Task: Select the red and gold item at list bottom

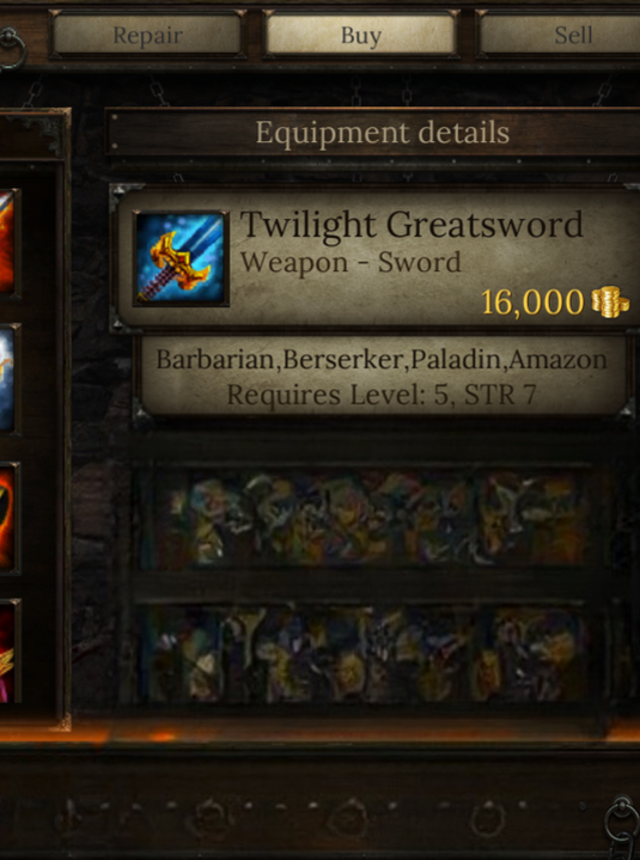Action: (x=8, y=651)
